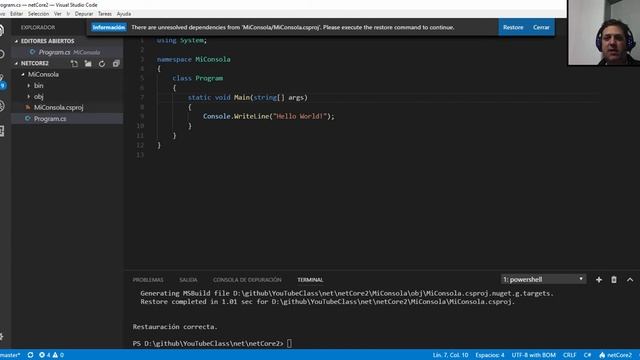
Task: Click Cerrar to dismiss the notification
Action: coord(541,27)
